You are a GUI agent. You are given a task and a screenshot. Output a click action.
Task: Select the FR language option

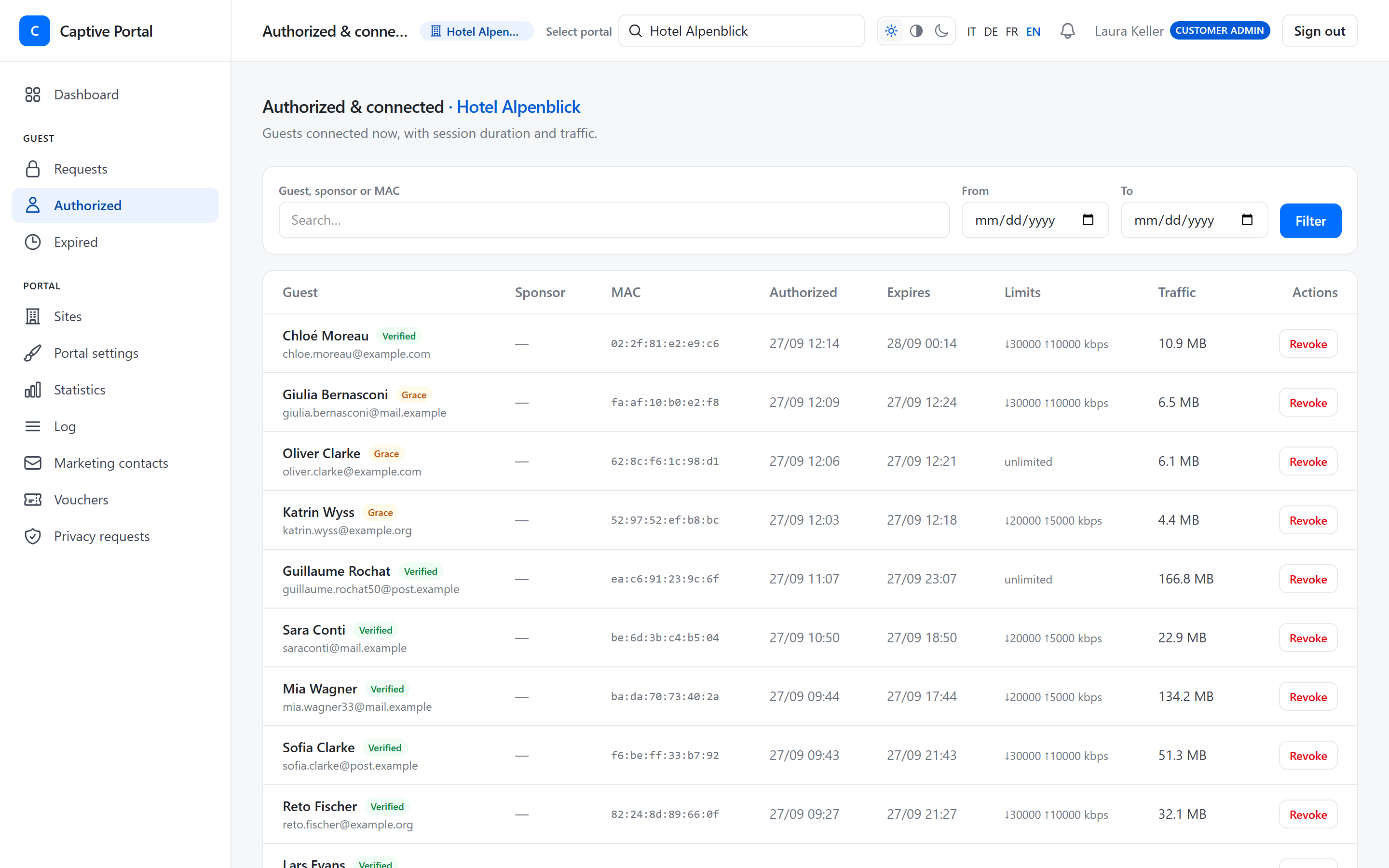point(1012,31)
